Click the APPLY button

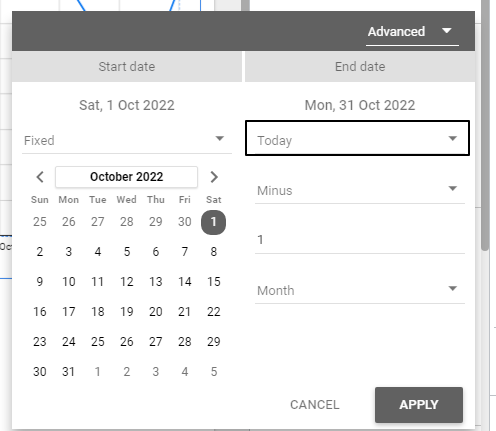point(419,405)
